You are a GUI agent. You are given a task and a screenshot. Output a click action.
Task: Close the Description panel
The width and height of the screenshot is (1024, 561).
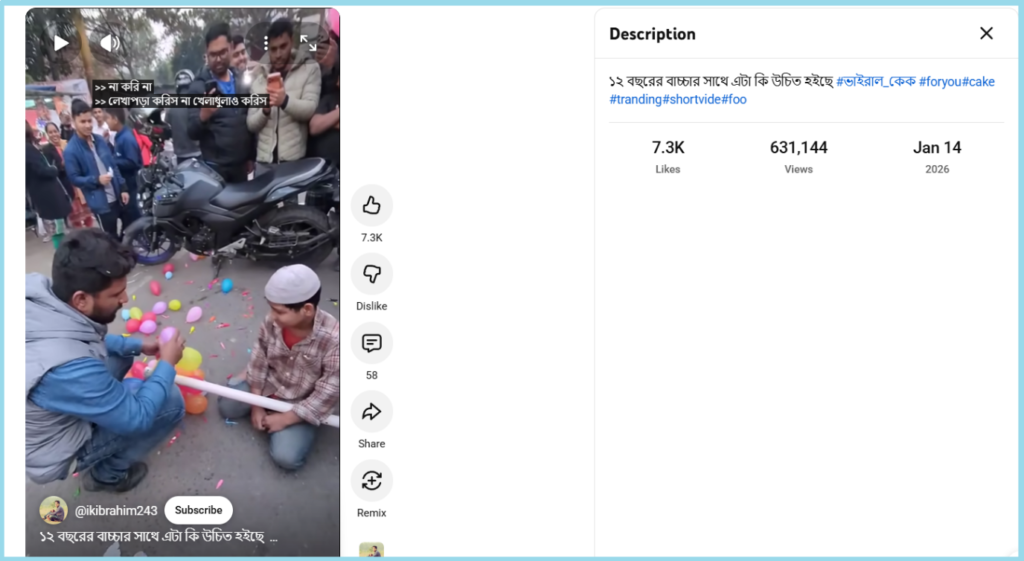[986, 33]
